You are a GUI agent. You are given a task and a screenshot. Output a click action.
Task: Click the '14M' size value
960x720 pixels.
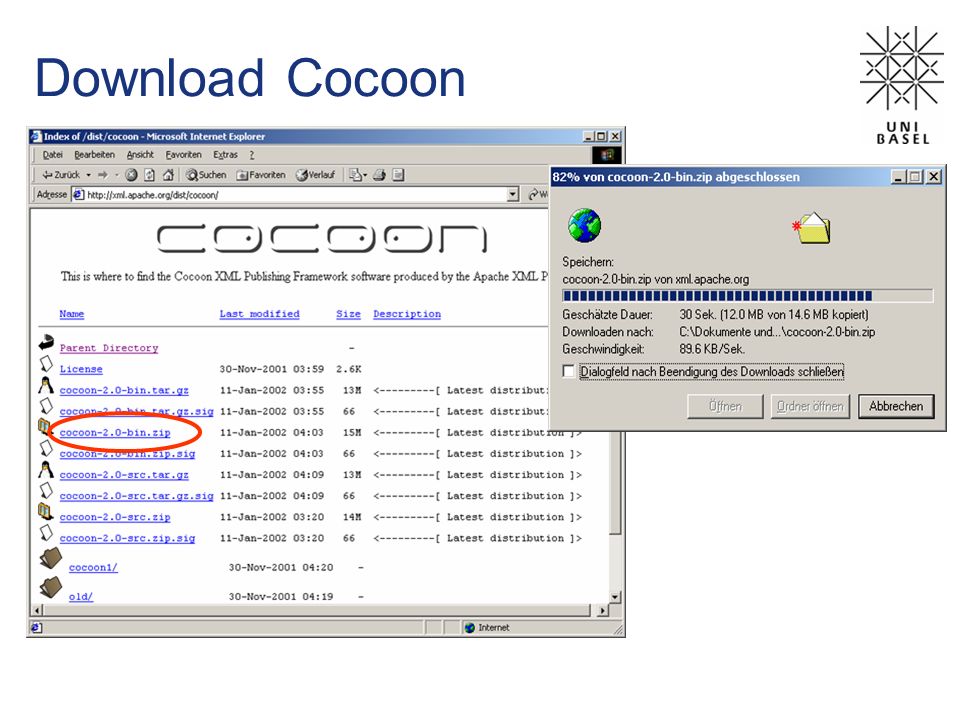352,517
